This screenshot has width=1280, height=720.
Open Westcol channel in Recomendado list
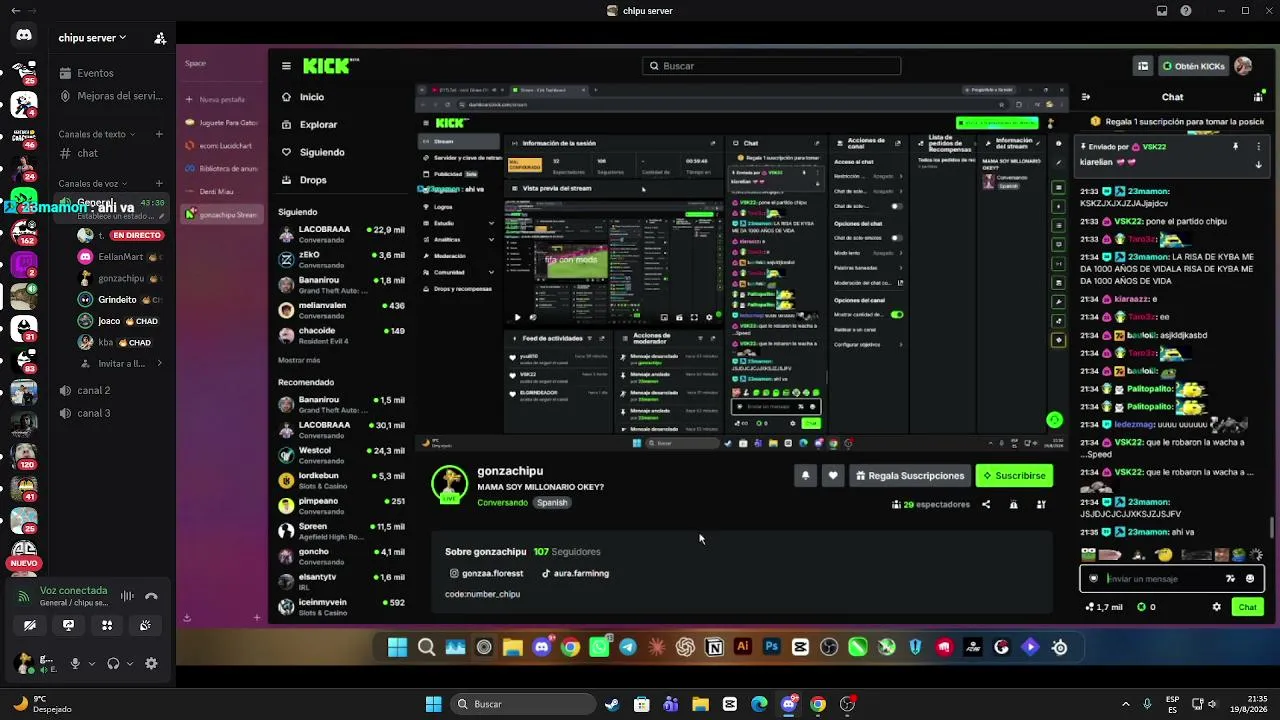[x=342, y=455]
